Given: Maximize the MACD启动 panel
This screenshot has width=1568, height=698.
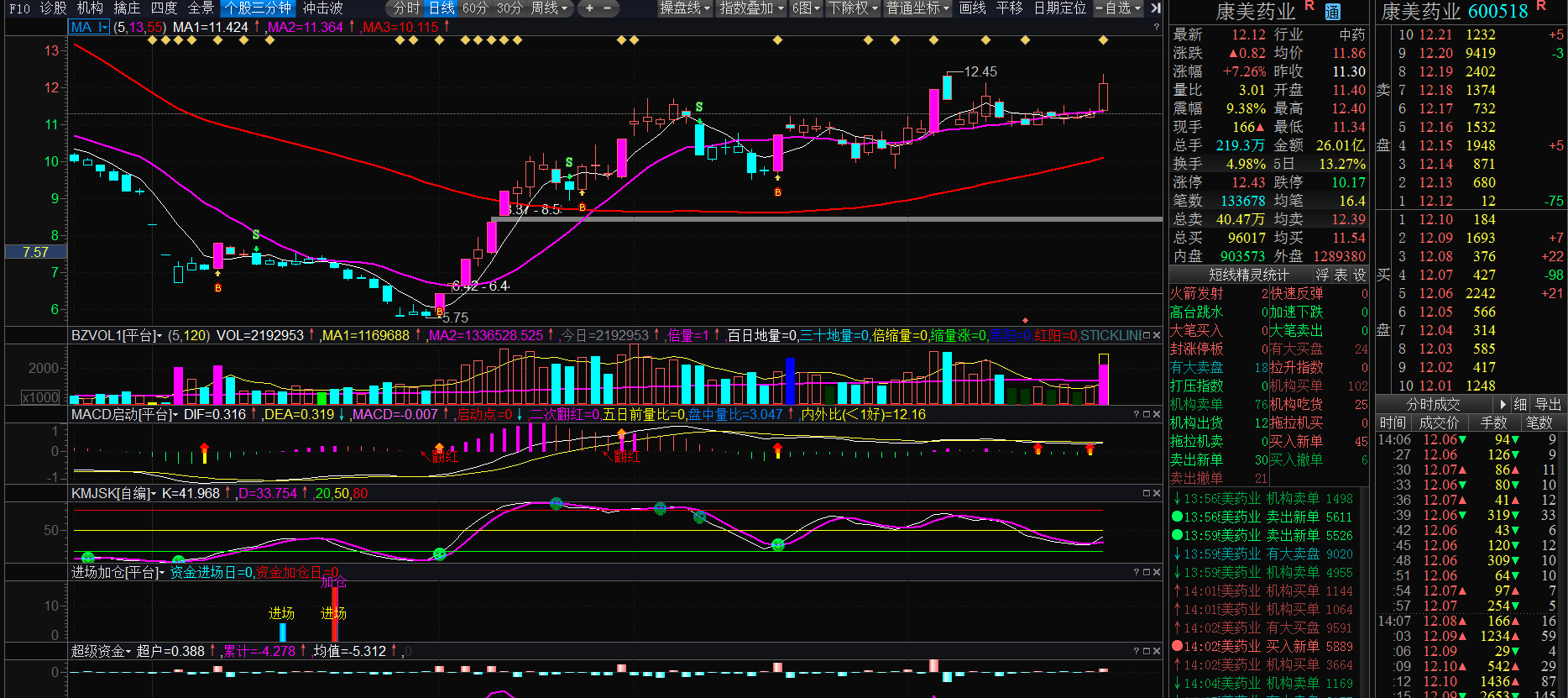Looking at the screenshot, I should [1146, 414].
